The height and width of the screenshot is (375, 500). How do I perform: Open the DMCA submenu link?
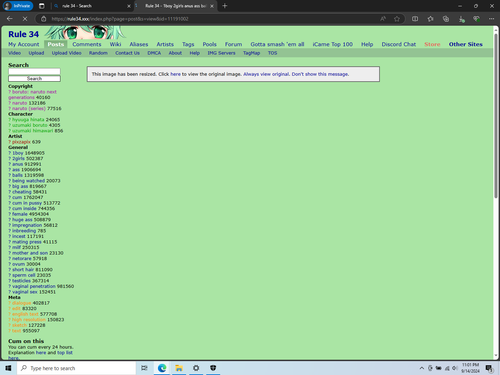tap(154, 53)
